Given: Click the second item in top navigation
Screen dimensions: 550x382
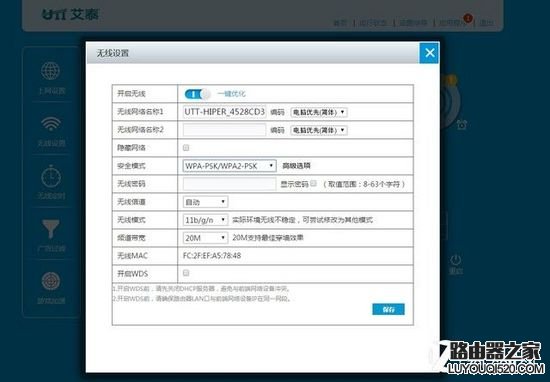Looking at the screenshot, I should [x=374, y=23].
